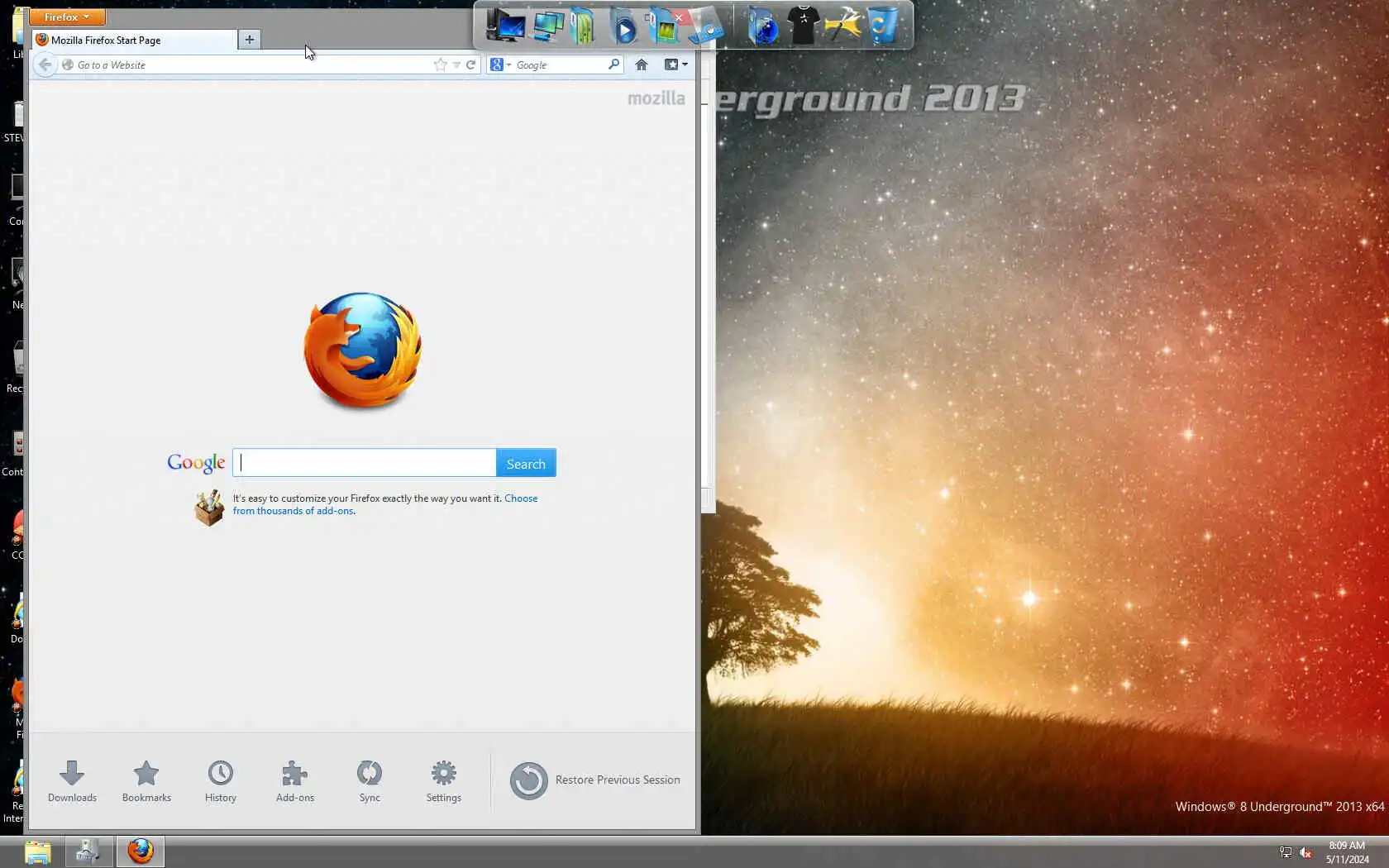Open History from the start page
The image size is (1389, 868).
coord(221,780)
